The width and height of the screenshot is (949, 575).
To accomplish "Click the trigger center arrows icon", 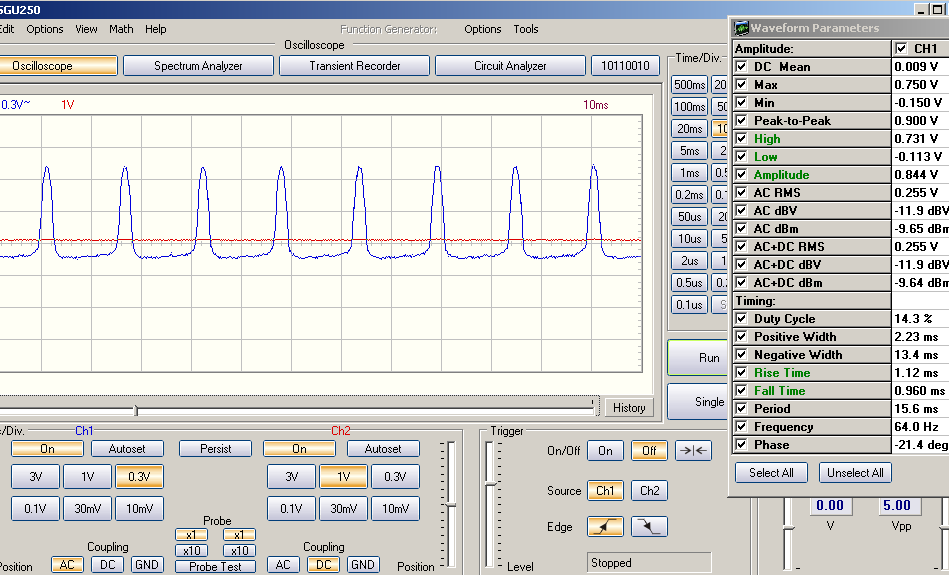I will pyautogui.click(x=693, y=451).
